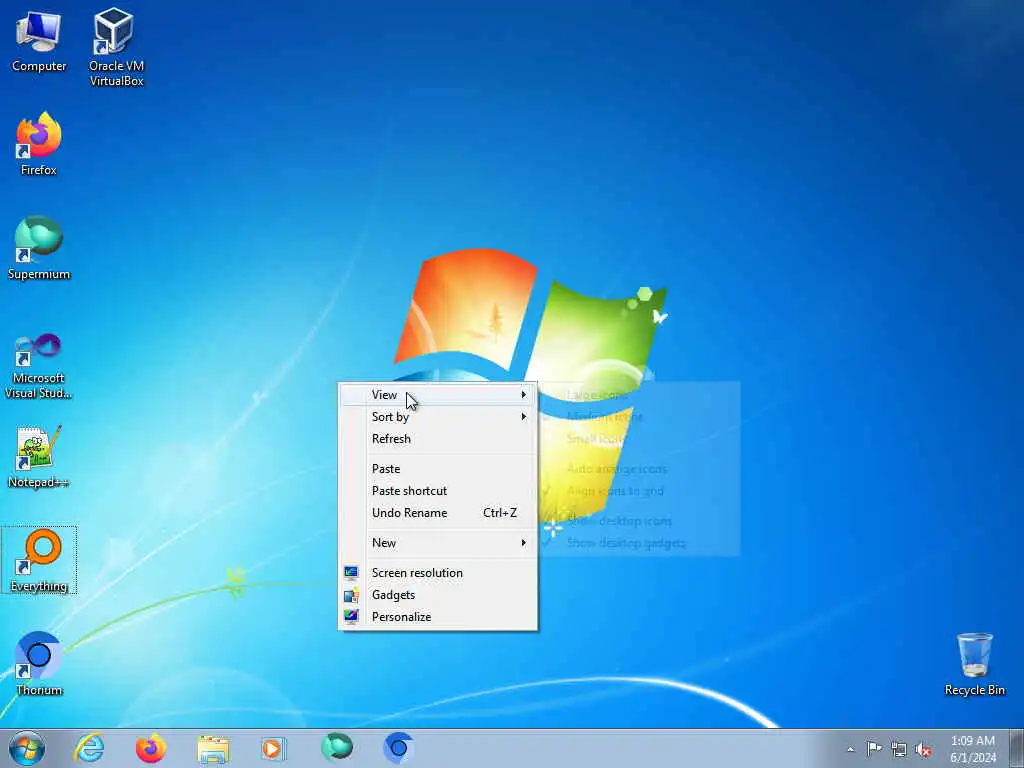This screenshot has width=1024, height=768.
Task: Launch Internet Explorer from the taskbar
Action: [x=89, y=748]
